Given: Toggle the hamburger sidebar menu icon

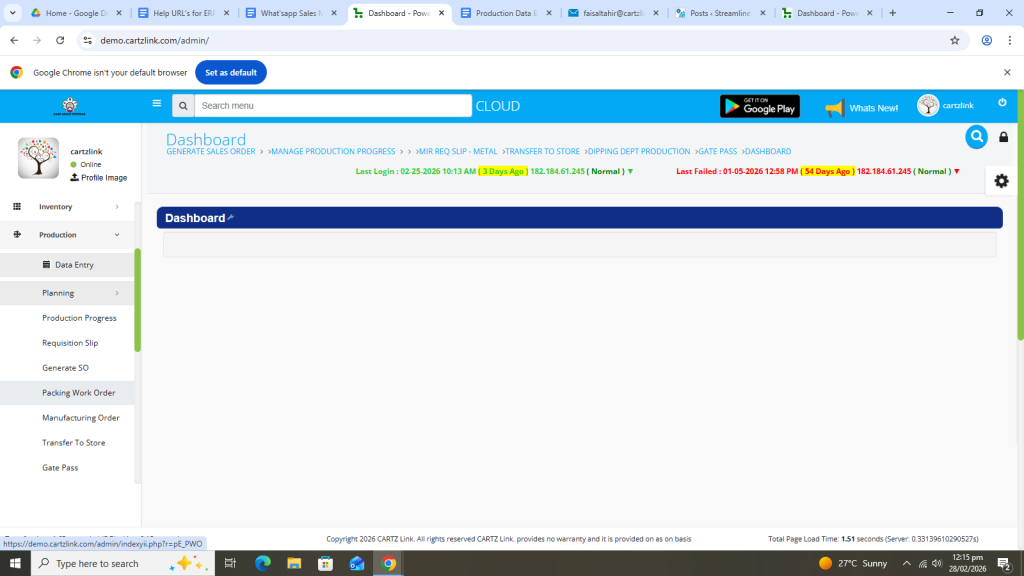Looking at the screenshot, I should (x=156, y=103).
